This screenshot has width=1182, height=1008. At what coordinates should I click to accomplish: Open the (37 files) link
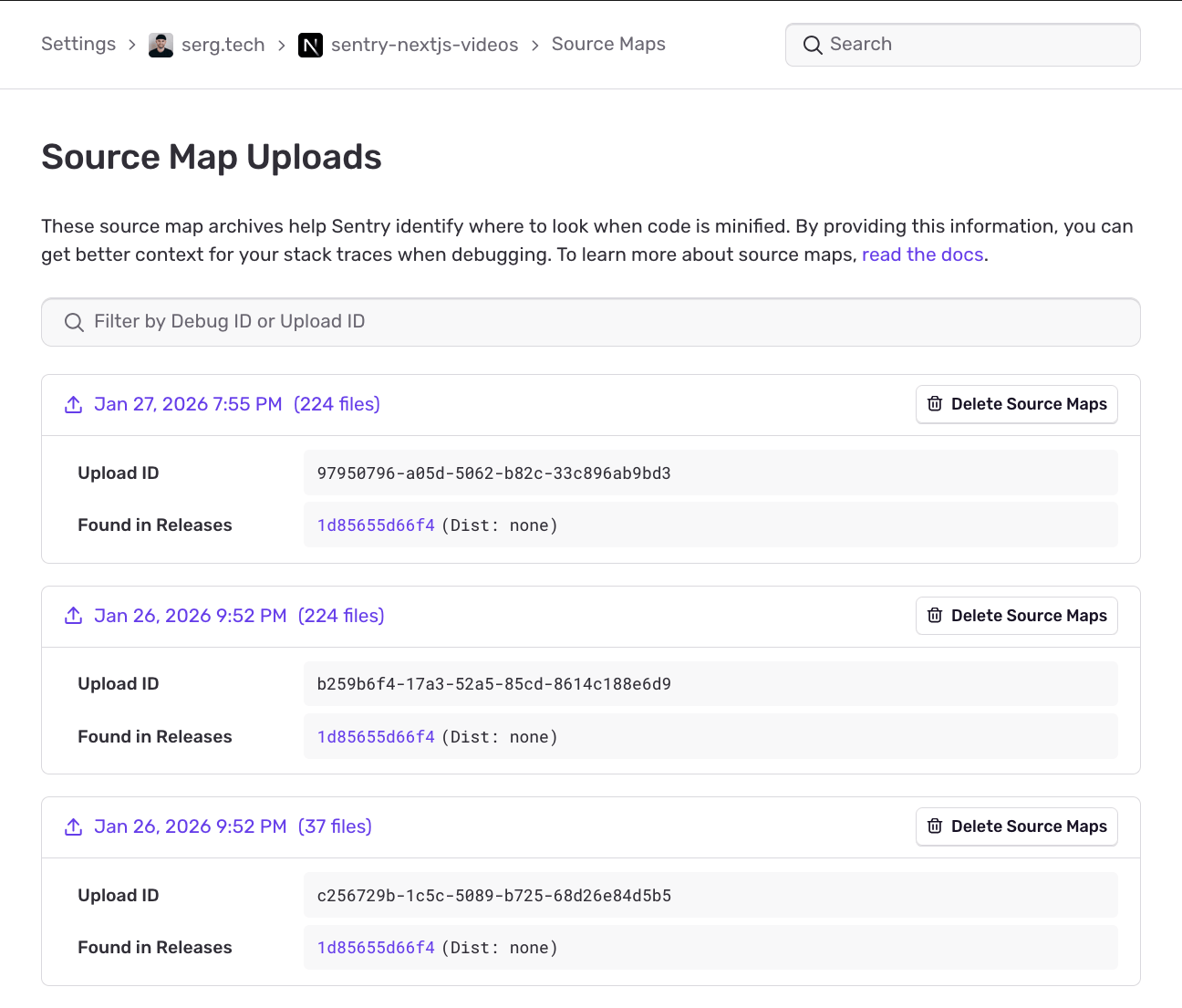(x=335, y=826)
